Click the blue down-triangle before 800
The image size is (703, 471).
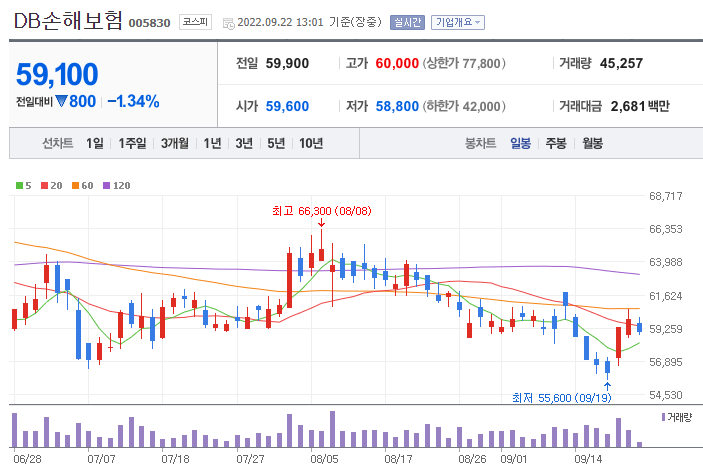point(61,101)
